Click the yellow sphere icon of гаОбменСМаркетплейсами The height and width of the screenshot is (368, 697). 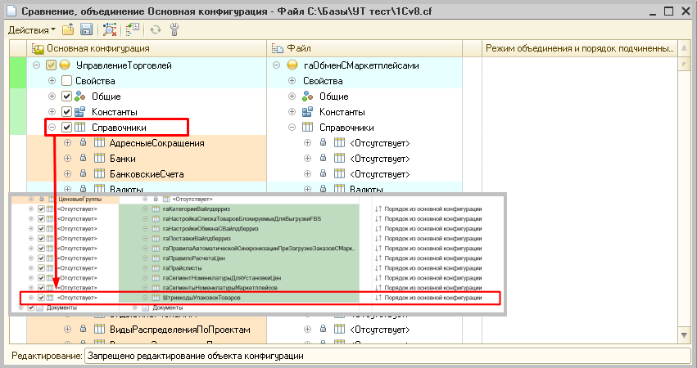tap(292, 65)
